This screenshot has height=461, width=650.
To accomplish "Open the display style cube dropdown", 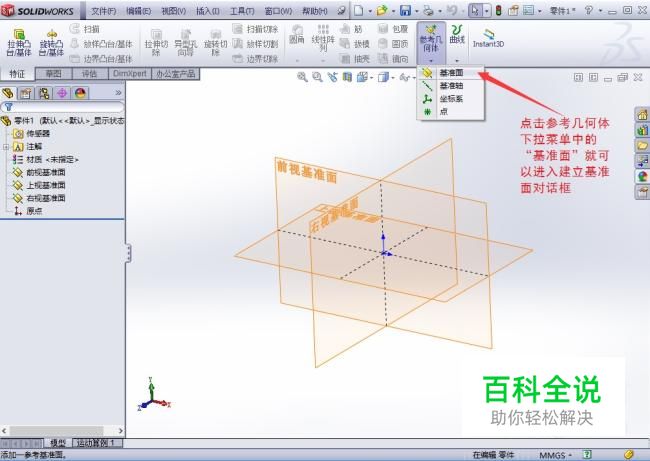I will (x=393, y=77).
